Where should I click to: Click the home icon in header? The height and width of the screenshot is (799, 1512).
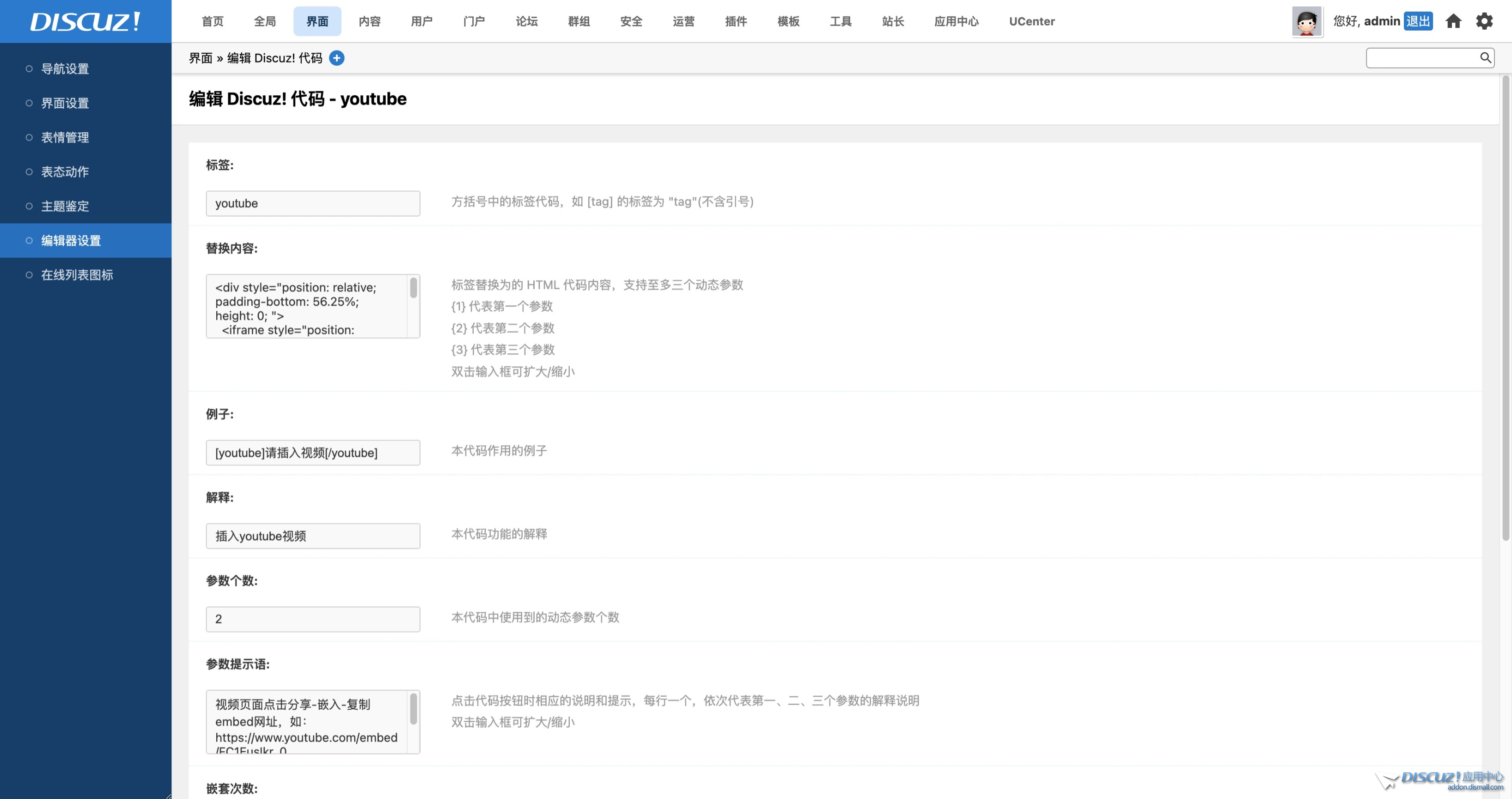[1453, 21]
